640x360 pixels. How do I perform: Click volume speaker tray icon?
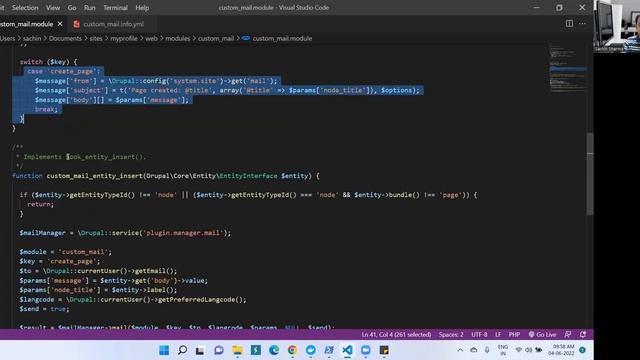[529, 350]
